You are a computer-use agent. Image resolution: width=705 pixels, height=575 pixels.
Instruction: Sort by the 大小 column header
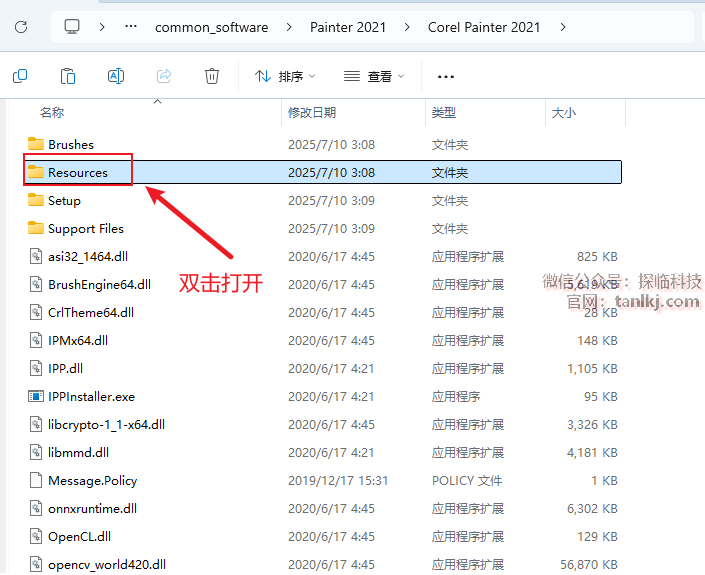click(563, 112)
